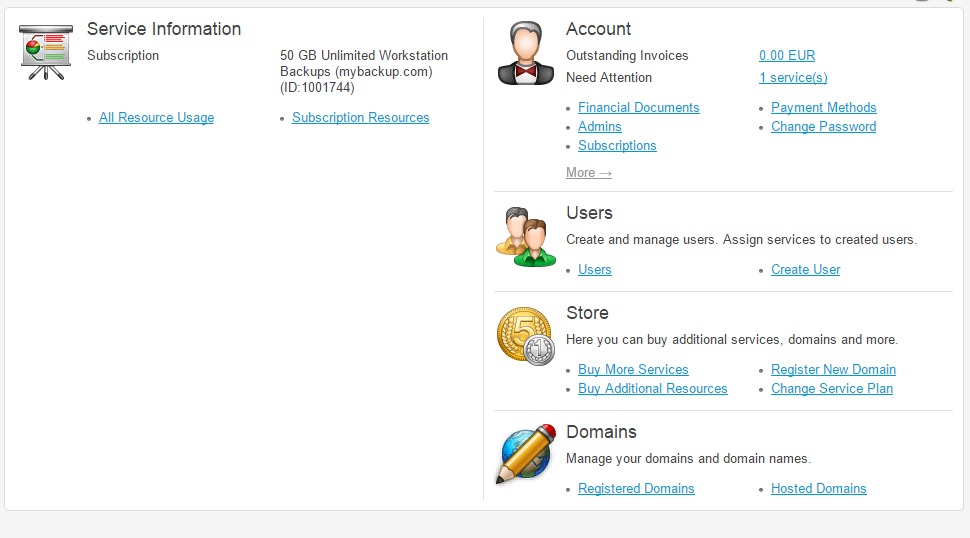Screen dimensions: 970x538
Task: Open Financial Documents
Action: pyautogui.click(x=638, y=108)
